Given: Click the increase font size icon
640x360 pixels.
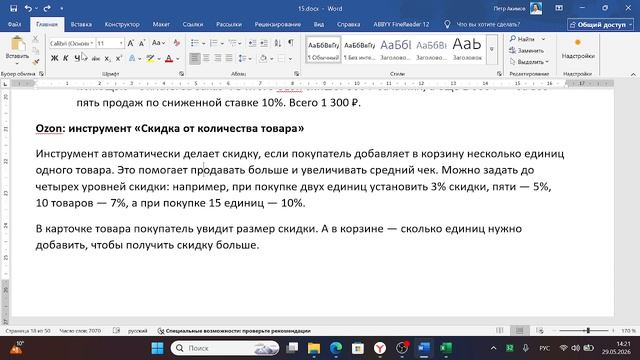Looking at the screenshot, I should 131,43.
